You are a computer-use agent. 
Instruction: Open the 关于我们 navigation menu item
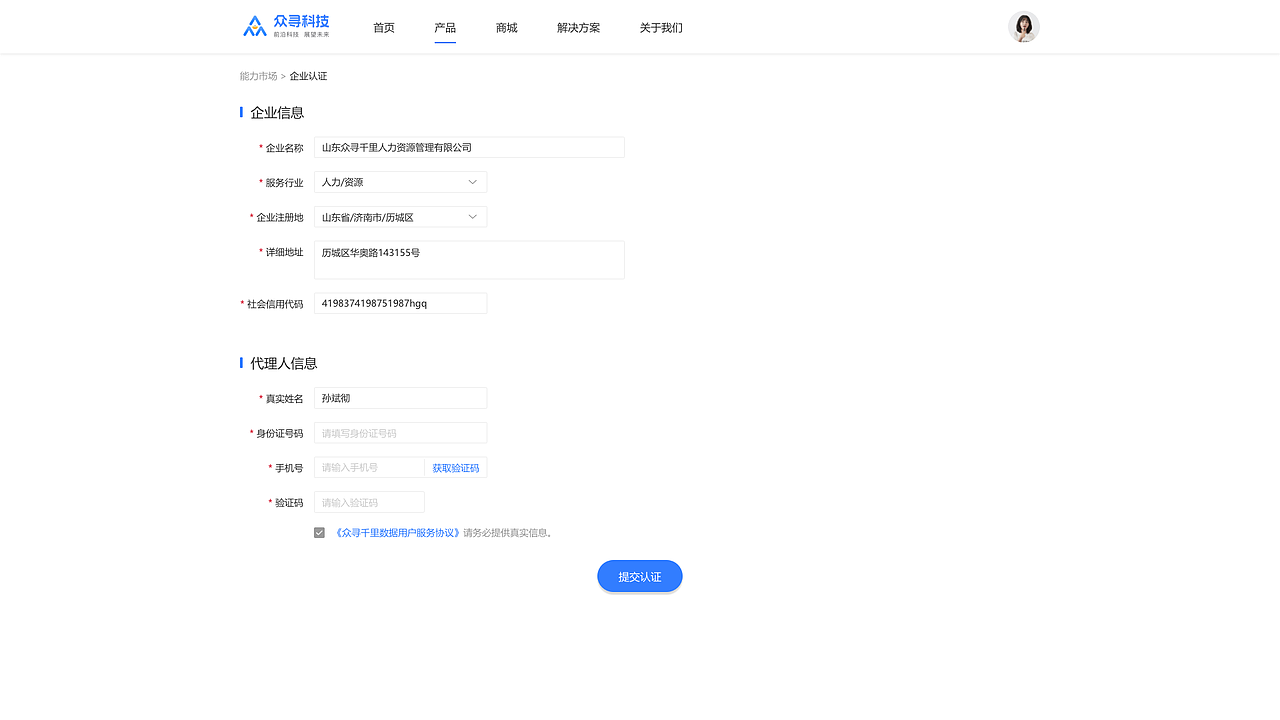pos(660,28)
